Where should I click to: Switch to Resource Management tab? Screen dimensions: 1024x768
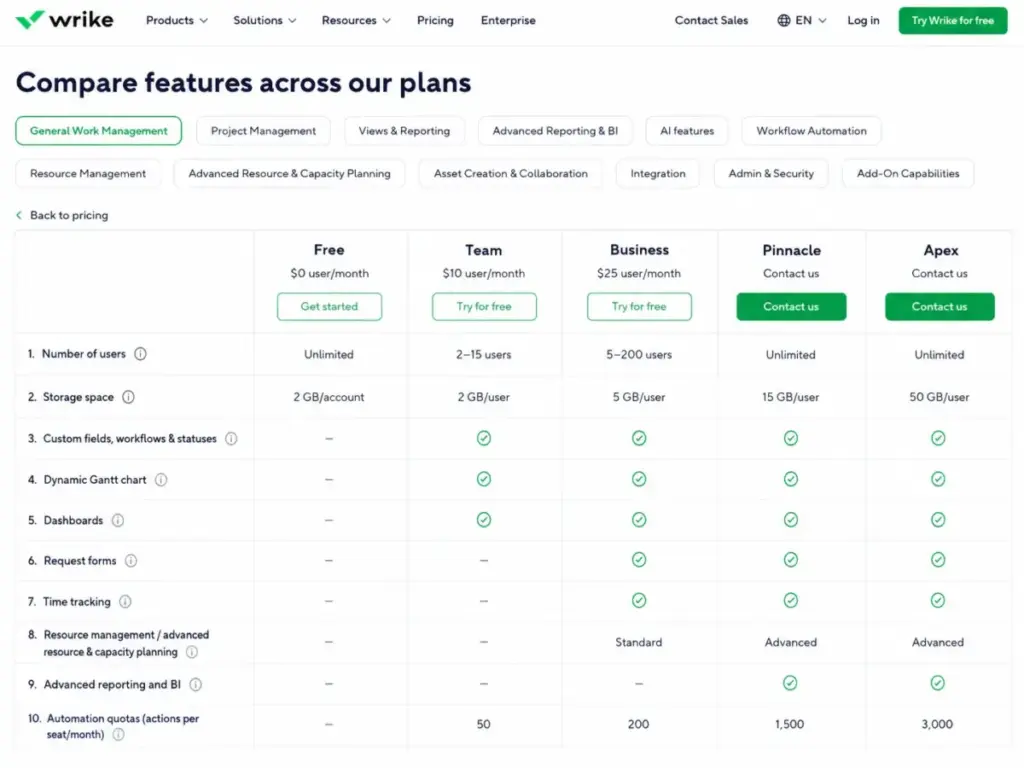(x=88, y=173)
